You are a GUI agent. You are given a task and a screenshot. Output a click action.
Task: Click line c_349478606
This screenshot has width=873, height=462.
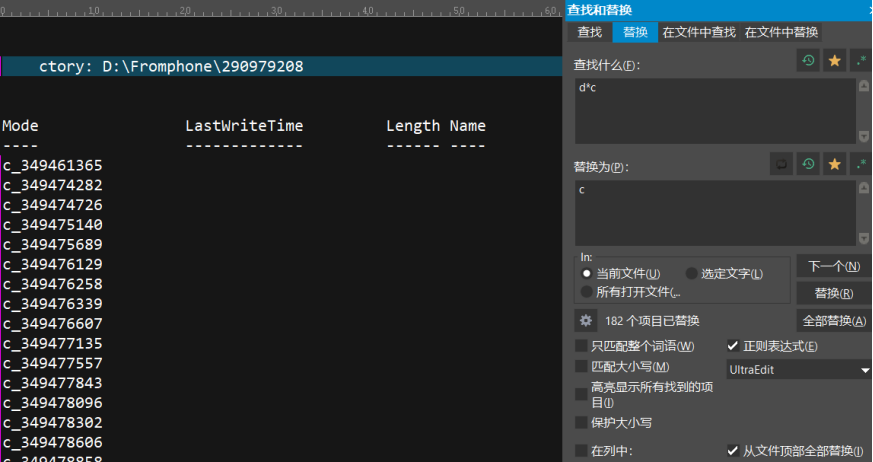53,443
